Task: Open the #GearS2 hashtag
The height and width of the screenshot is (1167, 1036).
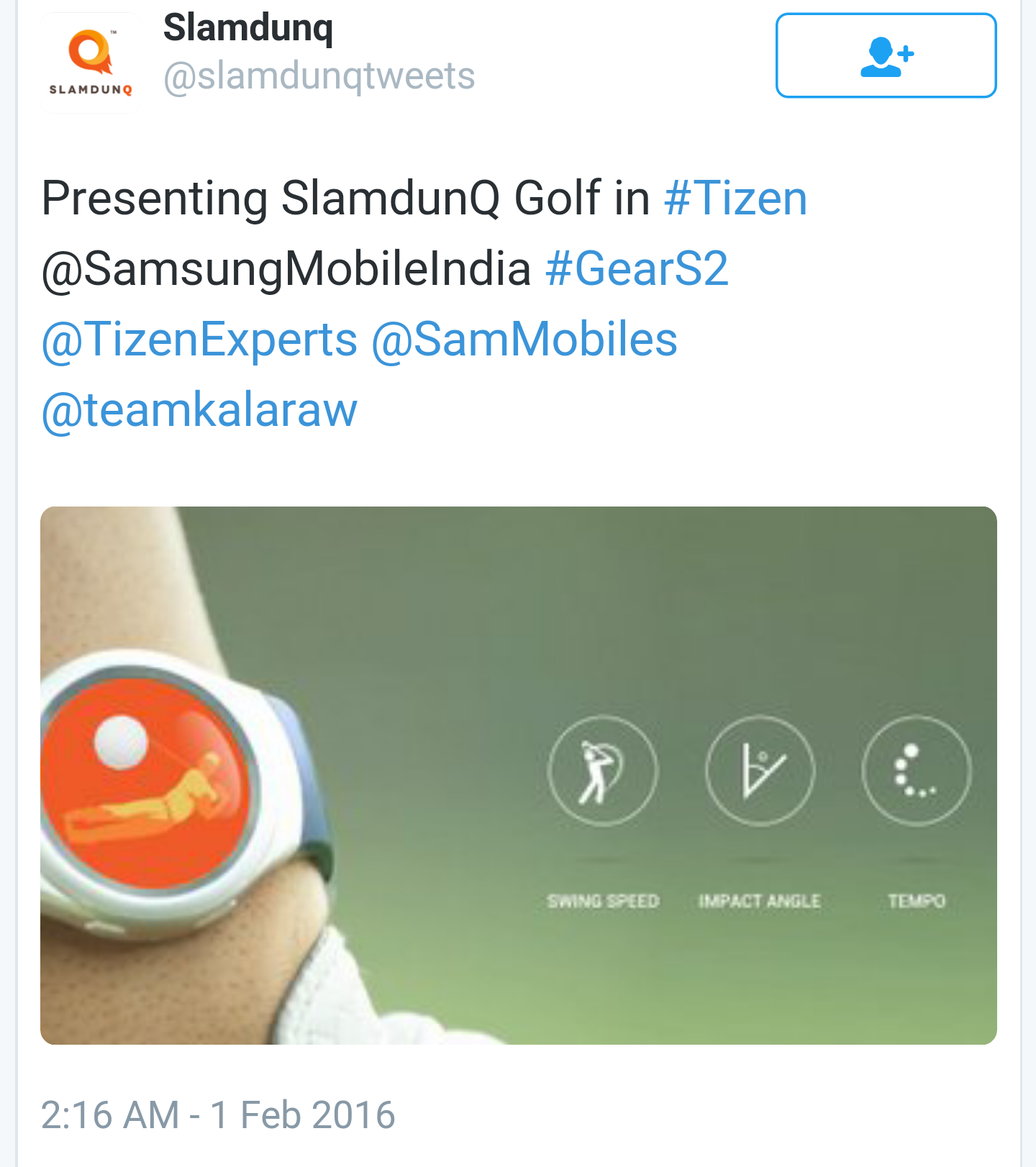Action: tap(637, 268)
